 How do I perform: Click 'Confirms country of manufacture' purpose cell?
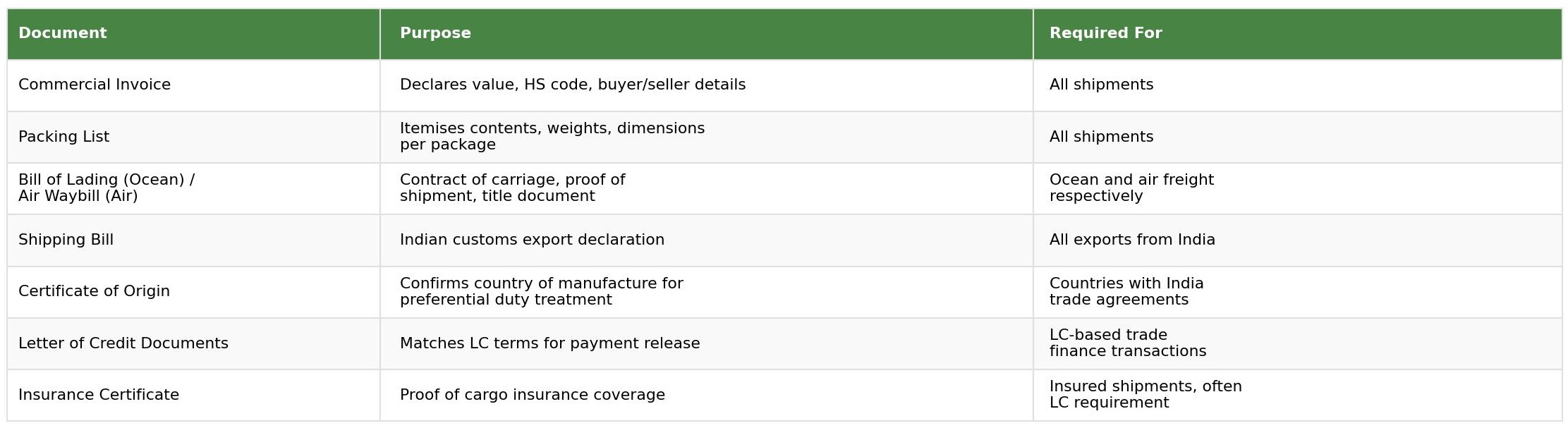click(x=707, y=292)
